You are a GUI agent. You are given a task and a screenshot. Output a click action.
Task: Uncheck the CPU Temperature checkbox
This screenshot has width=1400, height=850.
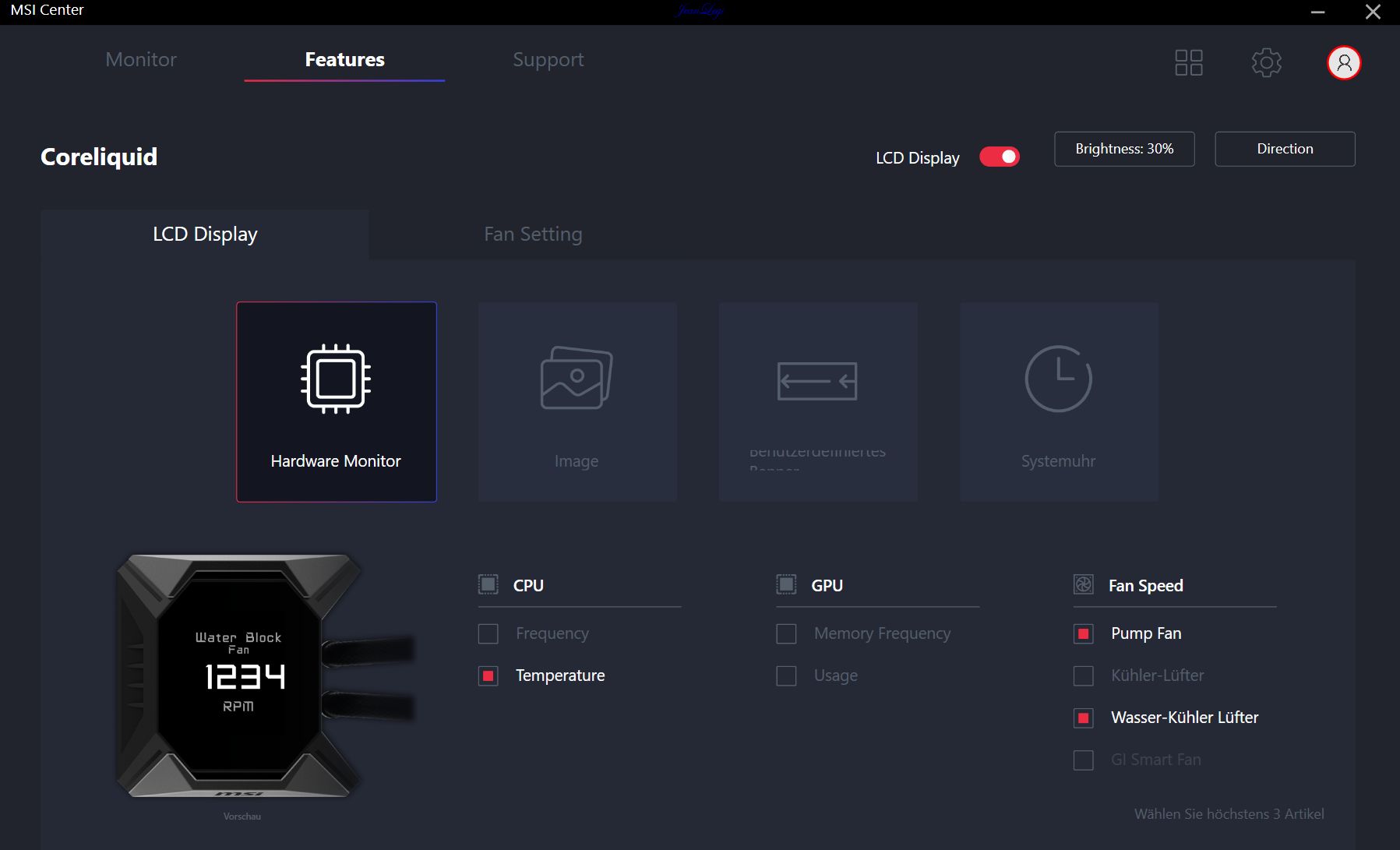pyautogui.click(x=488, y=675)
